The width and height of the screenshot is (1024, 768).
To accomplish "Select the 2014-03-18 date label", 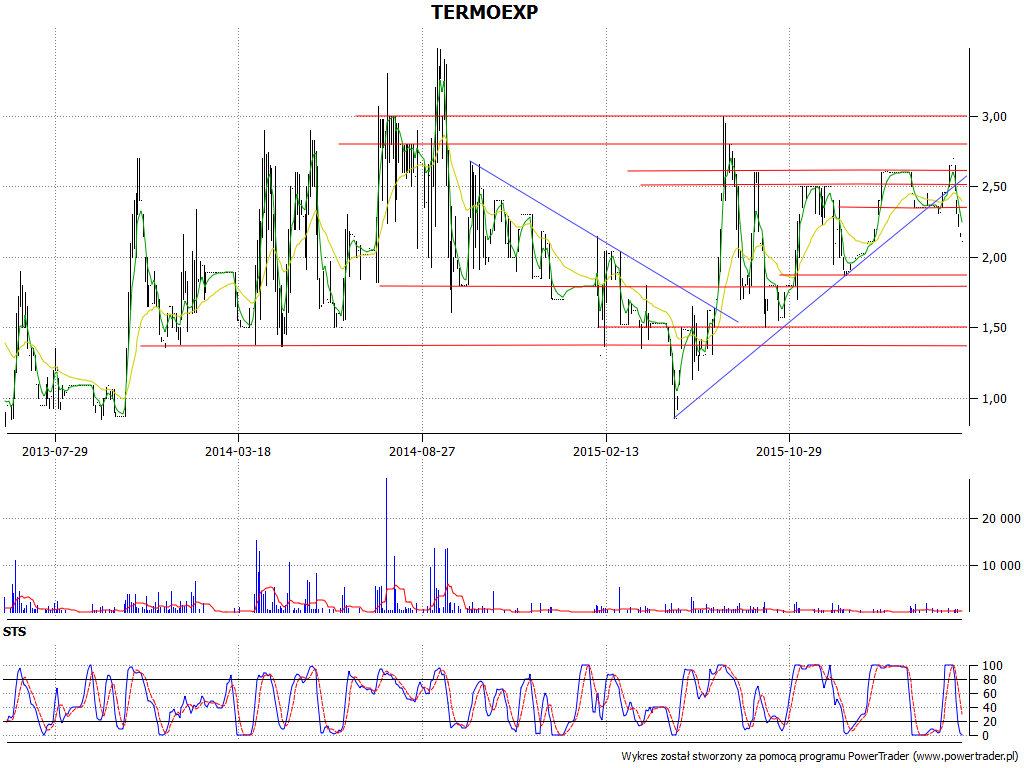I will [238, 451].
